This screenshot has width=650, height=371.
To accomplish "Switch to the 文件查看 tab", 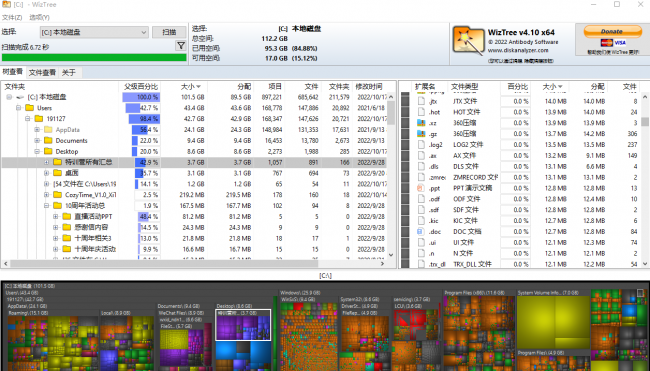I will pyautogui.click(x=42, y=73).
